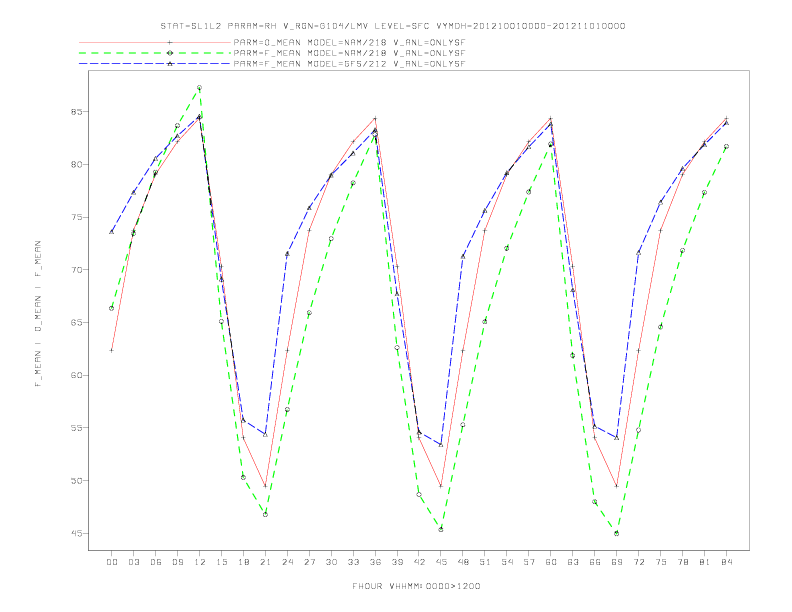Image resolution: width=792 pixels, height=612 pixels.
Task: Click x-axis hour label 54
Action: click(x=507, y=562)
